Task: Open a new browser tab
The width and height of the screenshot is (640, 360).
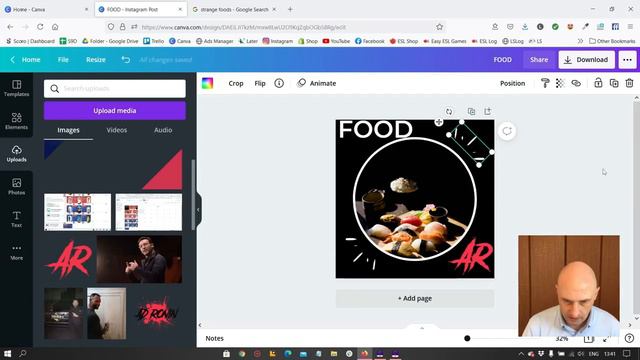Action: click(290, 9)
